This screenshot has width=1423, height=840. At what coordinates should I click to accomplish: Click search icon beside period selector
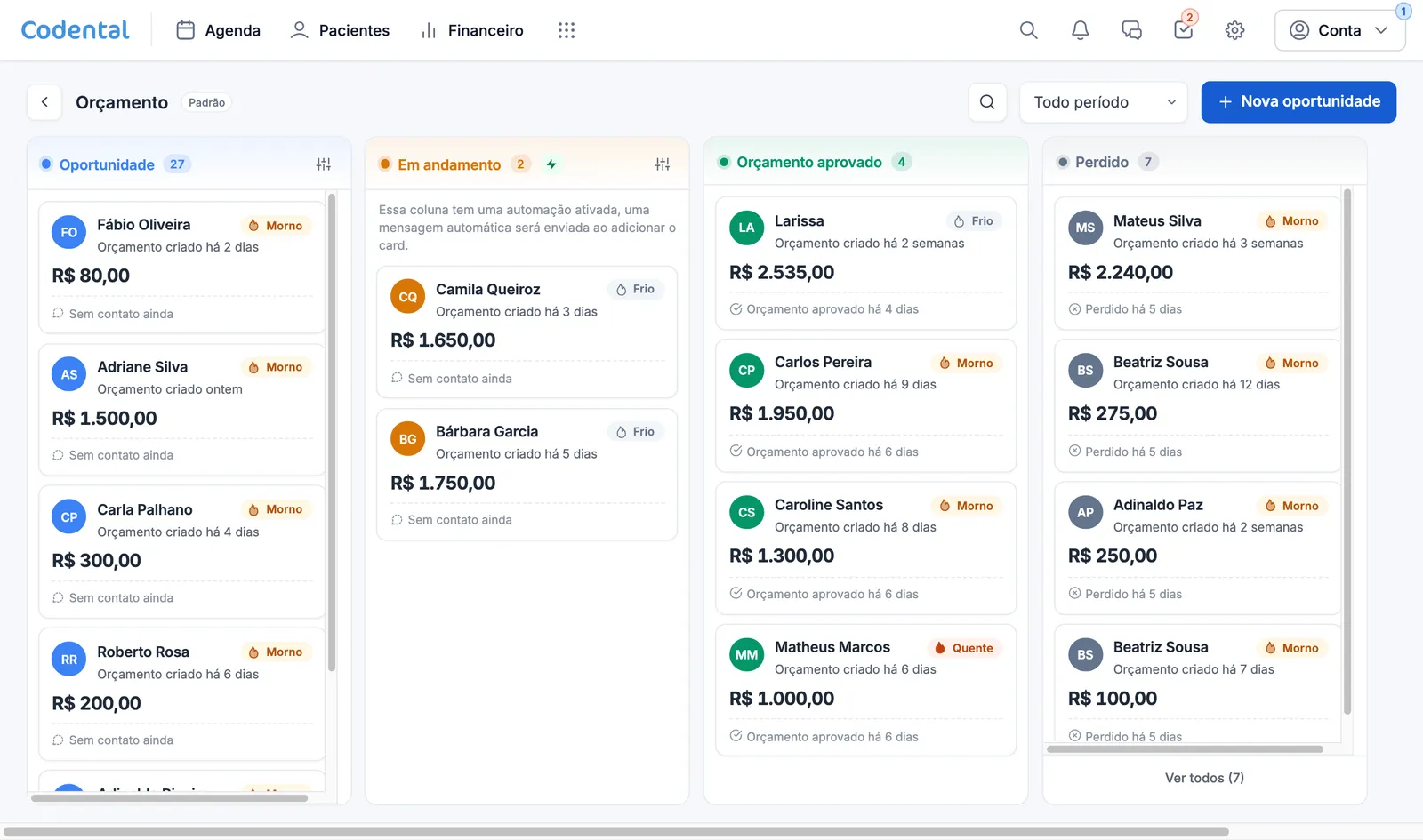coord(987,102)
